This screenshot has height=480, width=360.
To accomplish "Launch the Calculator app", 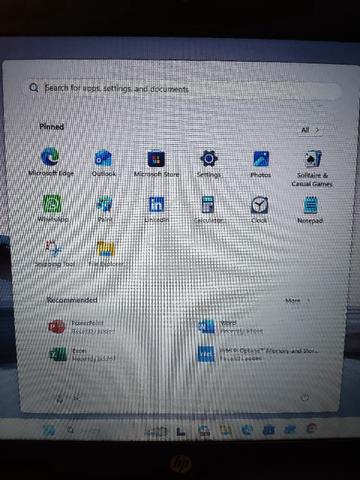I will click(208, 209).
